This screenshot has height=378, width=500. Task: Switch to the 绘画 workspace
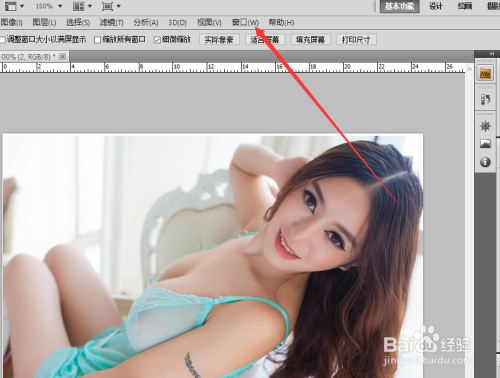click(465, 6)
